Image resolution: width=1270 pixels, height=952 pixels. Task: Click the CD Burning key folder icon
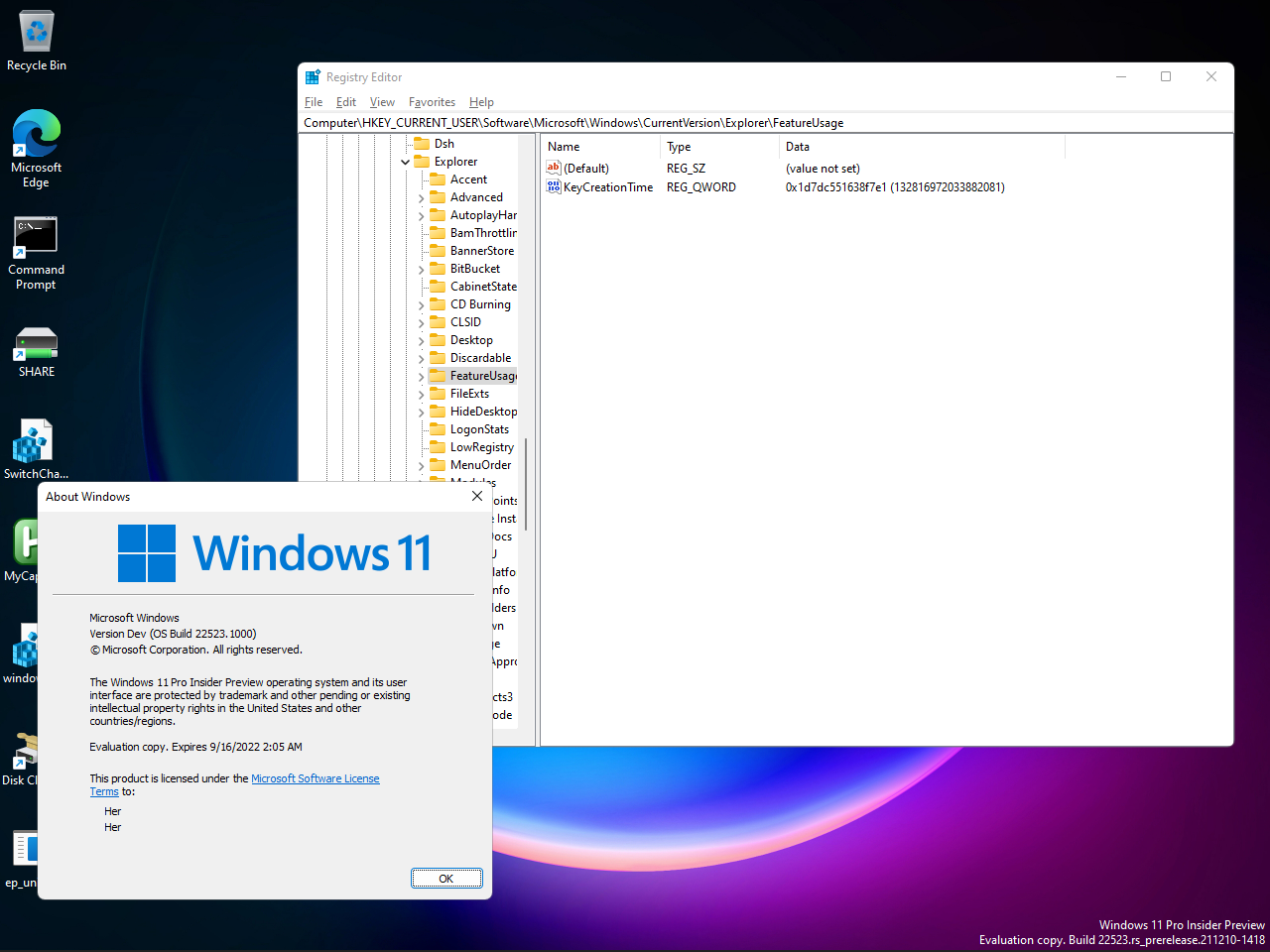[438, 304]
